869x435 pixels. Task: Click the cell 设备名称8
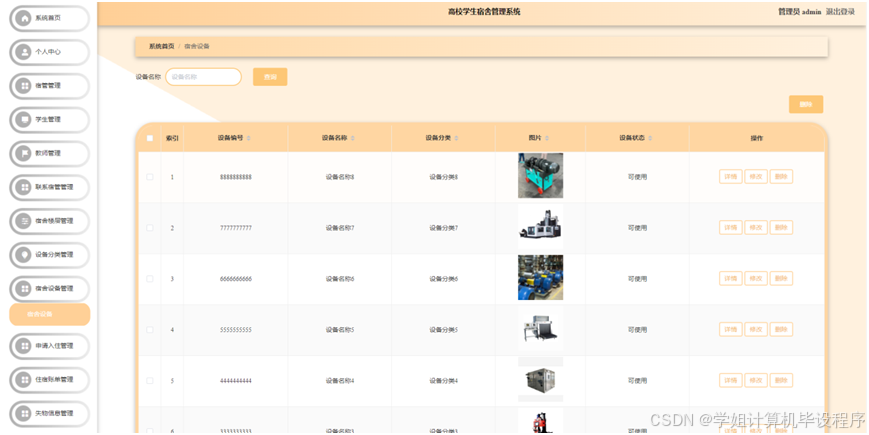tap(340, 177)
